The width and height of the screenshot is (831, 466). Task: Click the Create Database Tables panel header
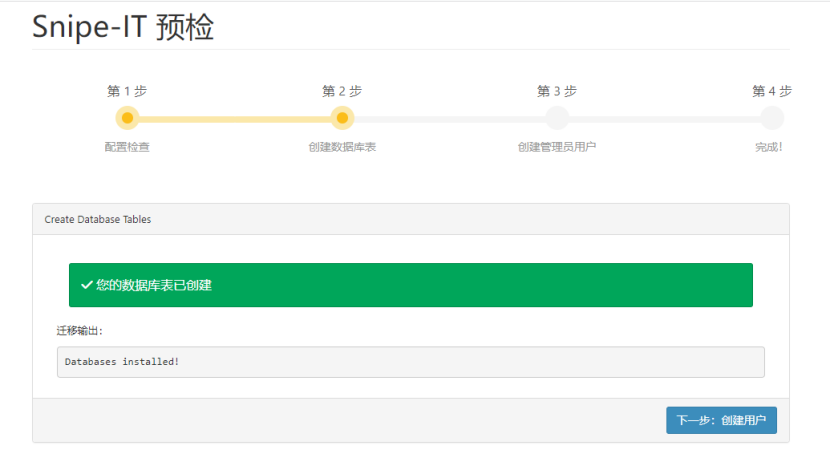411,219
